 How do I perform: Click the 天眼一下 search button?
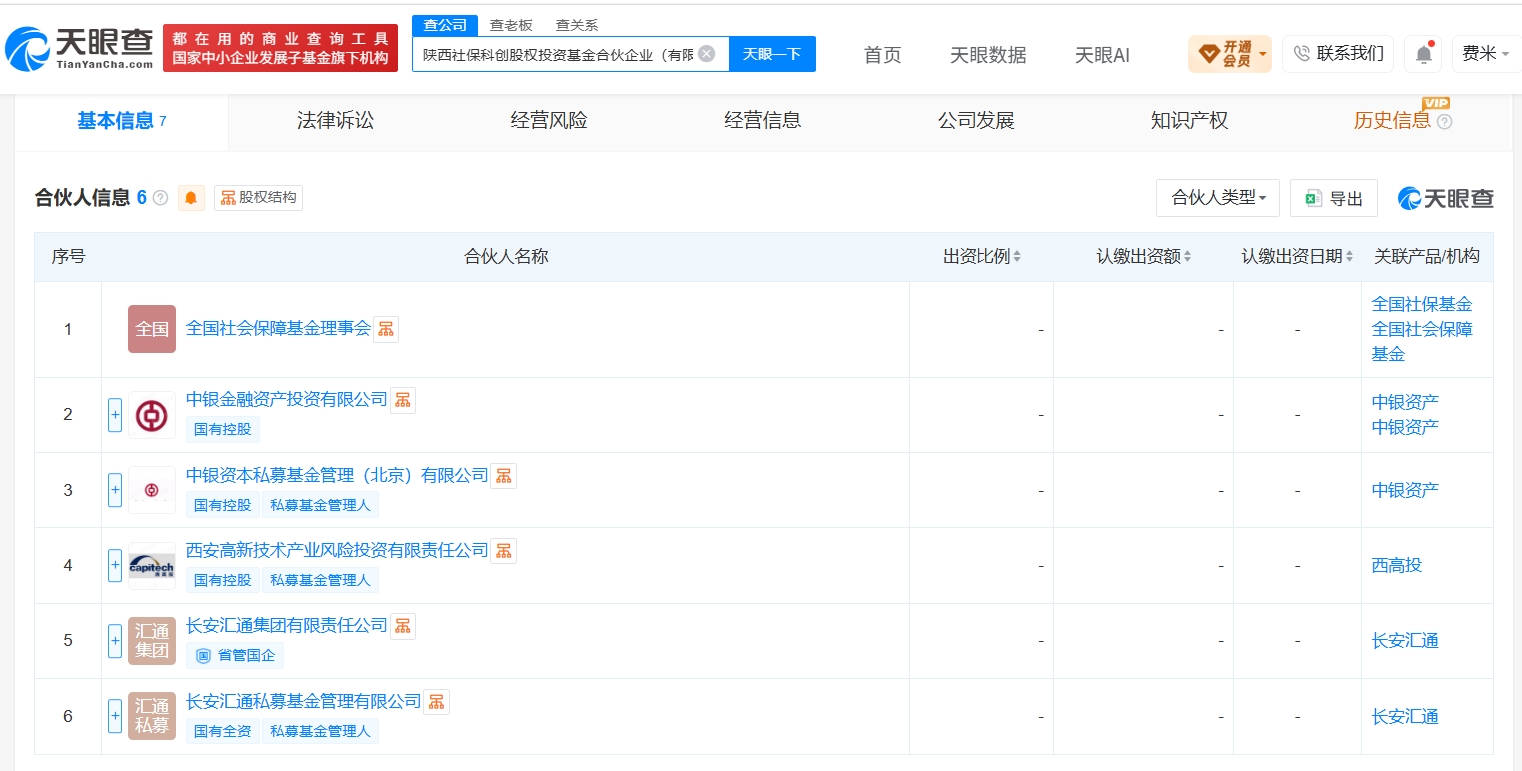pos(772,54)
